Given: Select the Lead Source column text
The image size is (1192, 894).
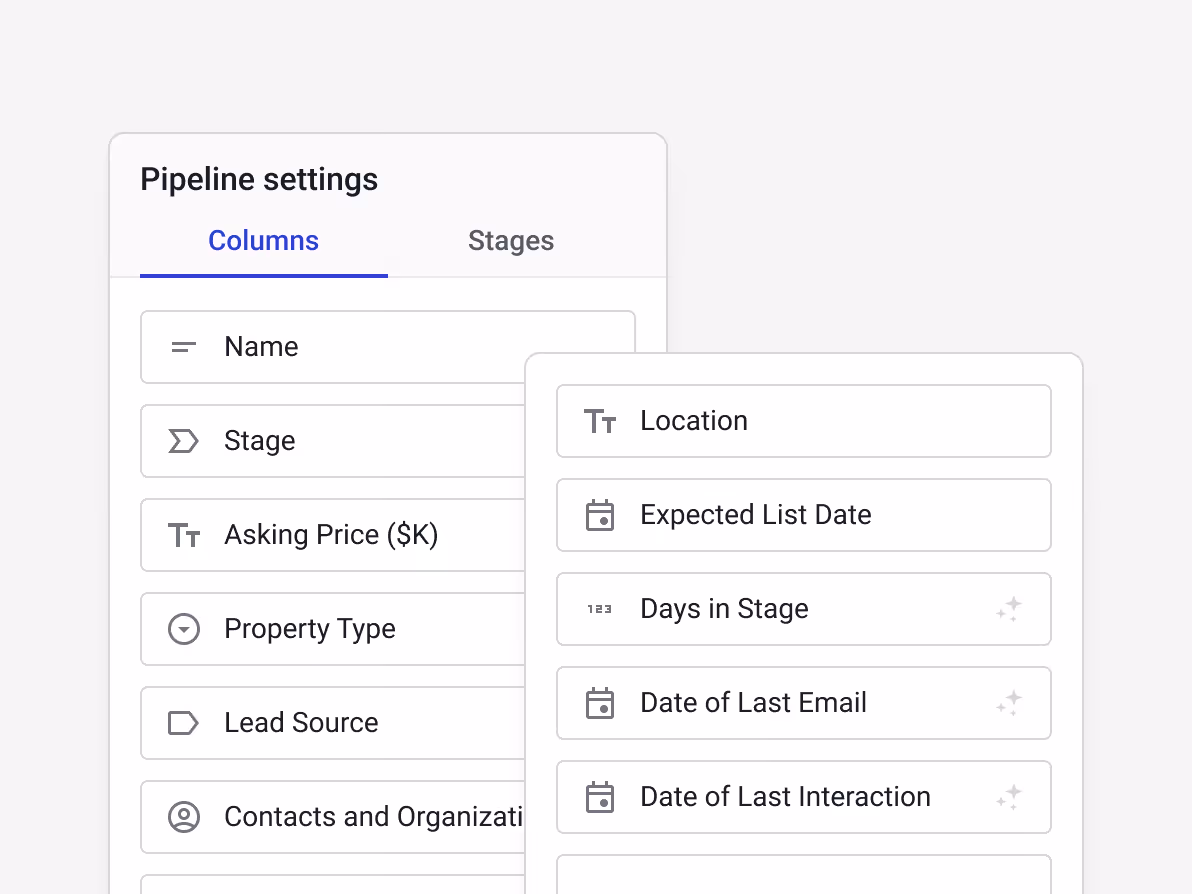Looking at the screenshot, I should tap(301, 723).
